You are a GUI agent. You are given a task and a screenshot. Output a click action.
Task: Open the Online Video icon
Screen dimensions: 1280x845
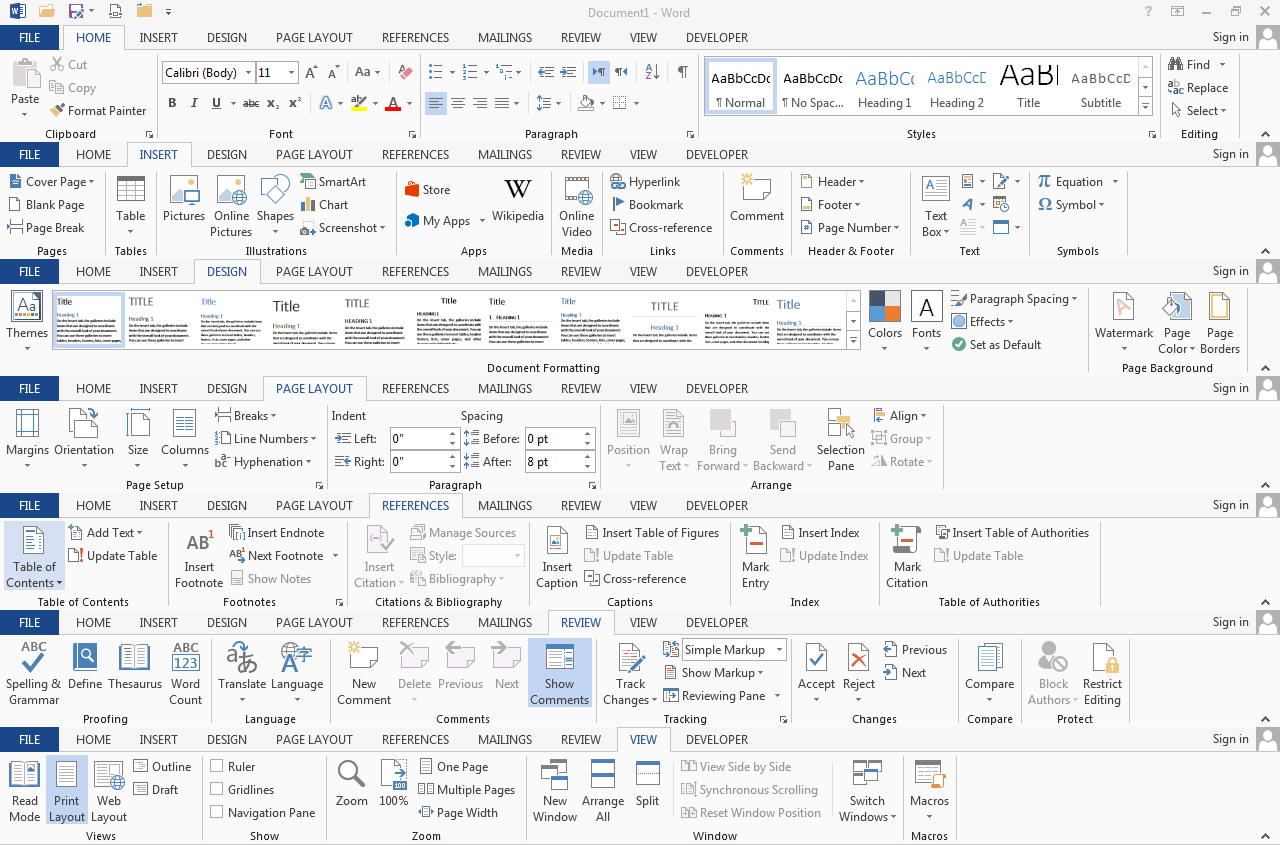(x=576, y=191)
